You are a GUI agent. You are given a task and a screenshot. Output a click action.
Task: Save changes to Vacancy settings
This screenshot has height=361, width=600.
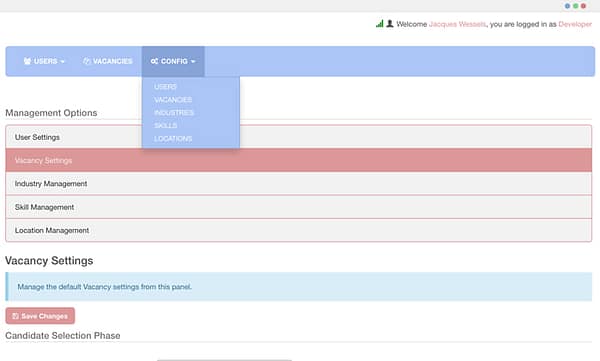(40, 316)
